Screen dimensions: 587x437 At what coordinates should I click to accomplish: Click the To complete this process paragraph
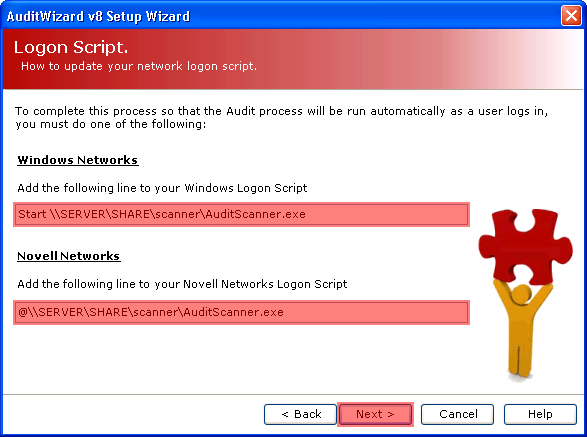pyautogui.click(x=282, y=118)
